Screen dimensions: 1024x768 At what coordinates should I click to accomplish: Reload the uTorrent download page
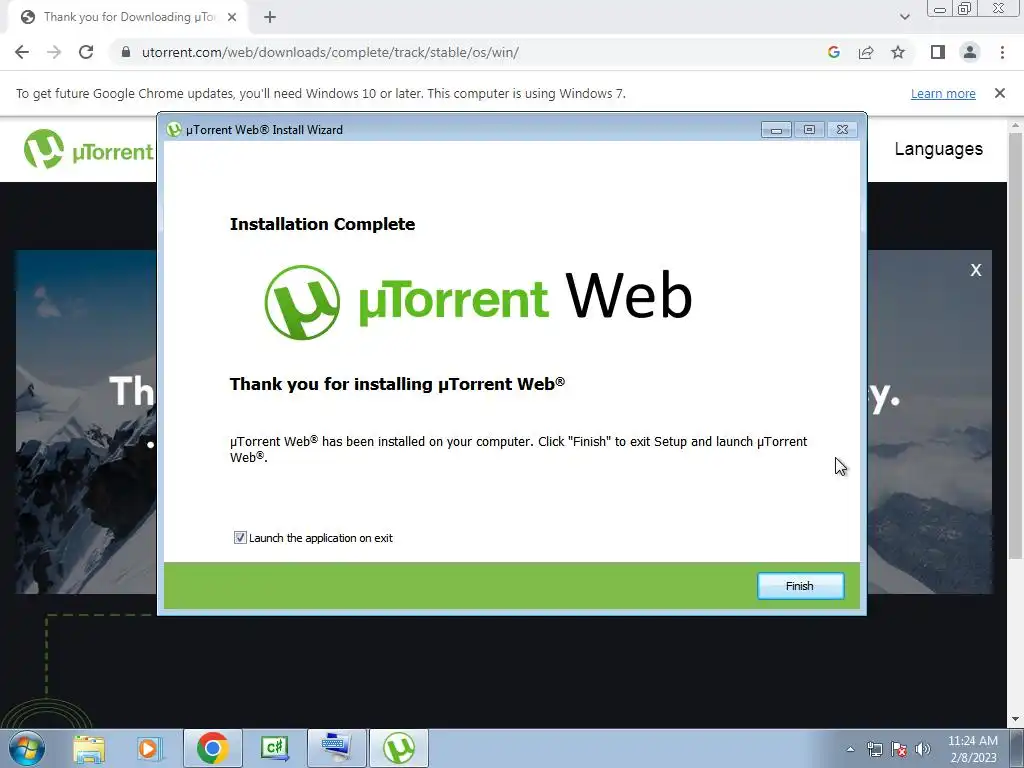coord(86,52)
